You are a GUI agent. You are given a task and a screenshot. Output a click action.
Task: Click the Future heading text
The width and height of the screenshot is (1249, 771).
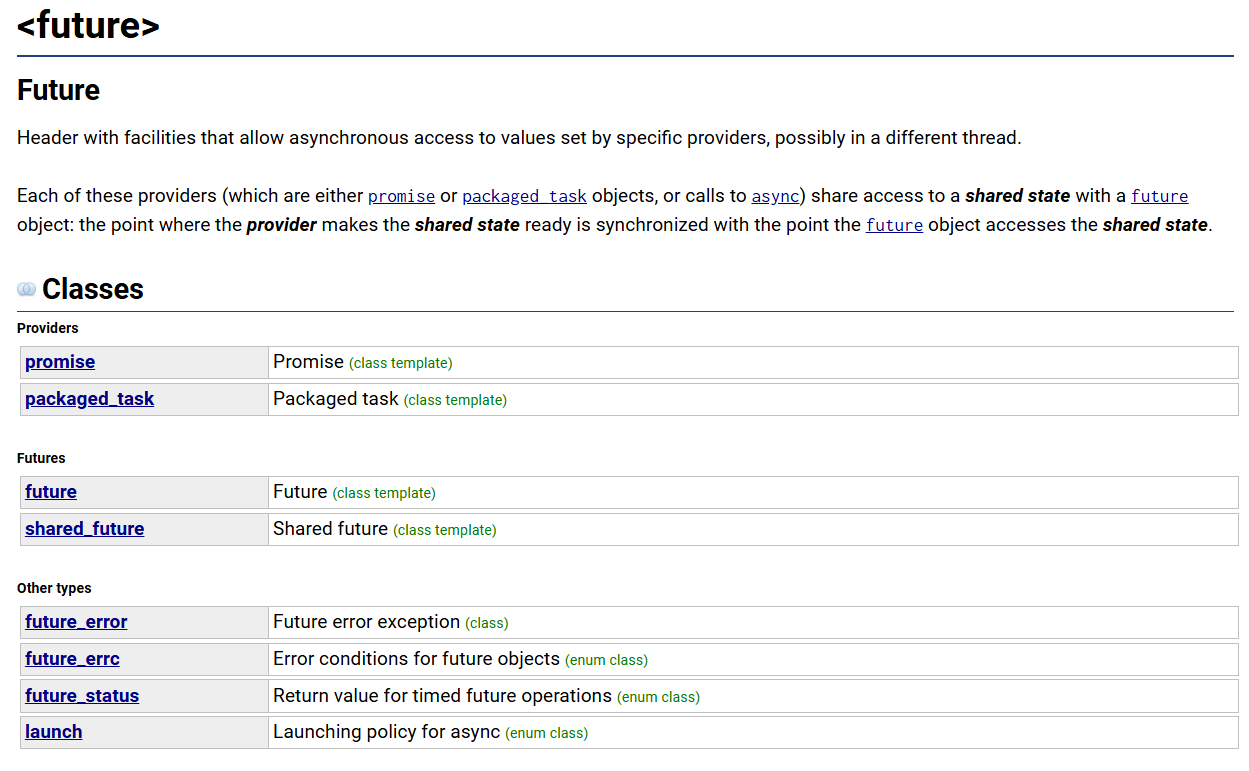point(57,90)
